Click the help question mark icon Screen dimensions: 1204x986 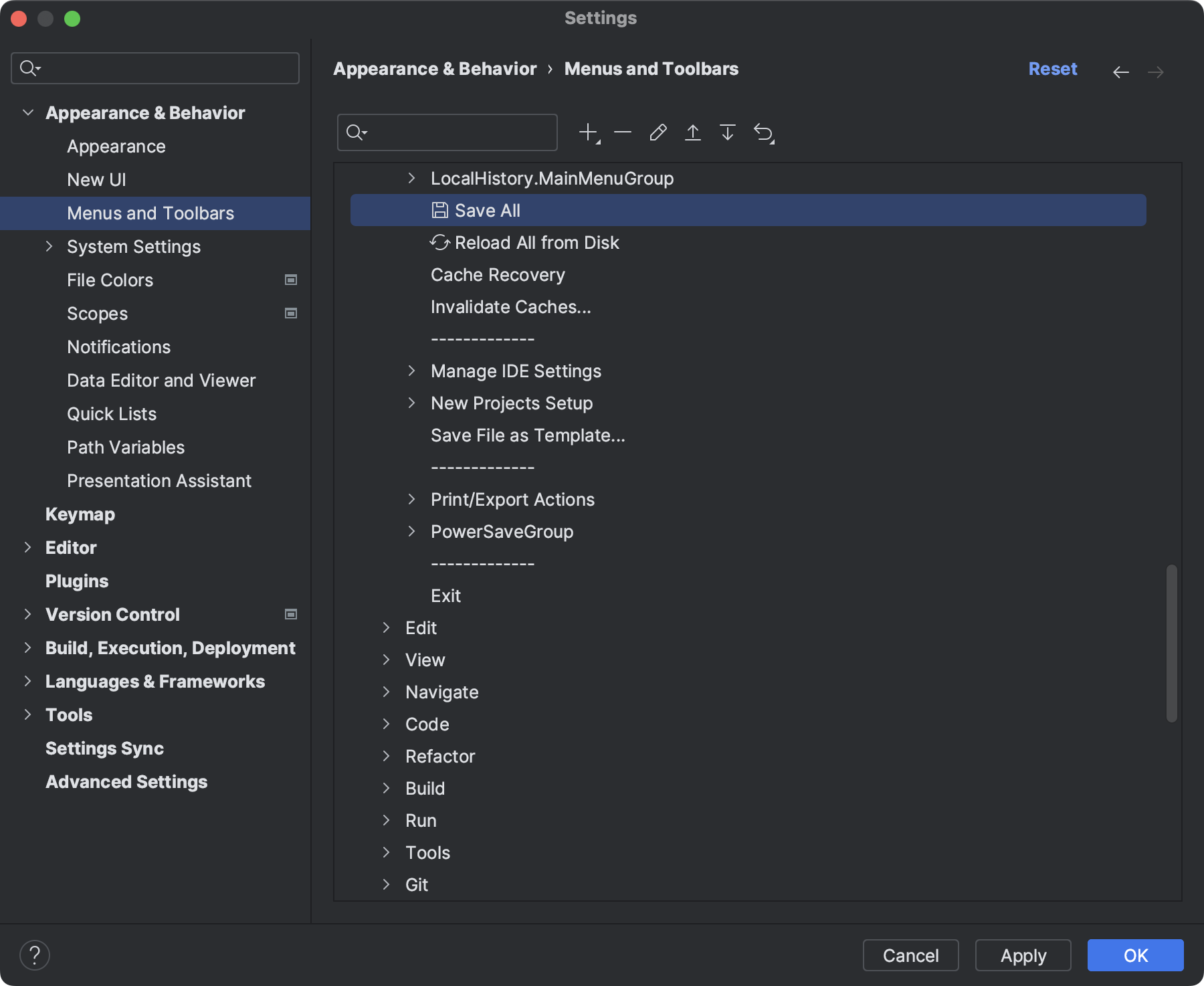click(35, 955)
